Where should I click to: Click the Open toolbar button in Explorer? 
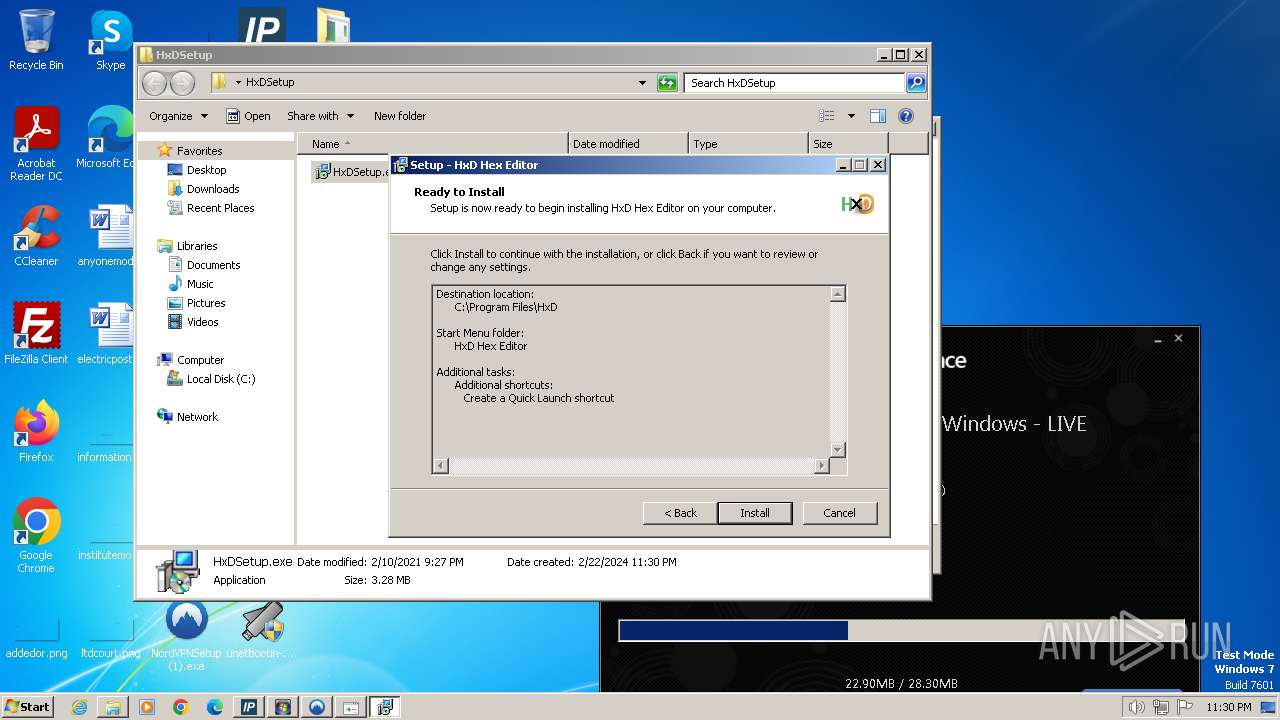point(248,116)
